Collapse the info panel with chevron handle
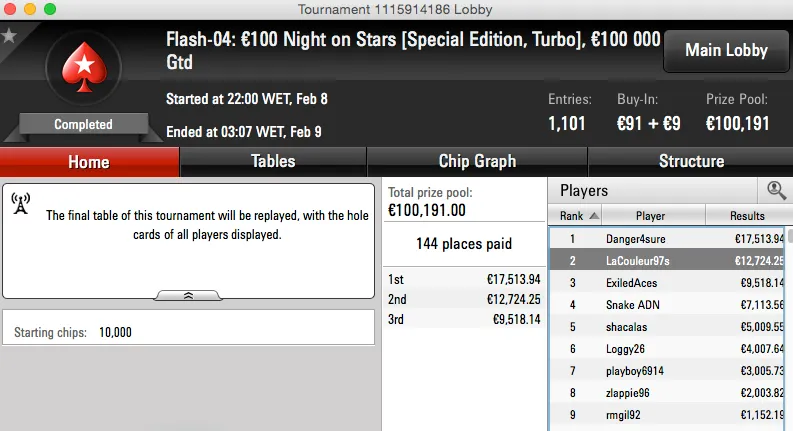 (x=189, y=295)
